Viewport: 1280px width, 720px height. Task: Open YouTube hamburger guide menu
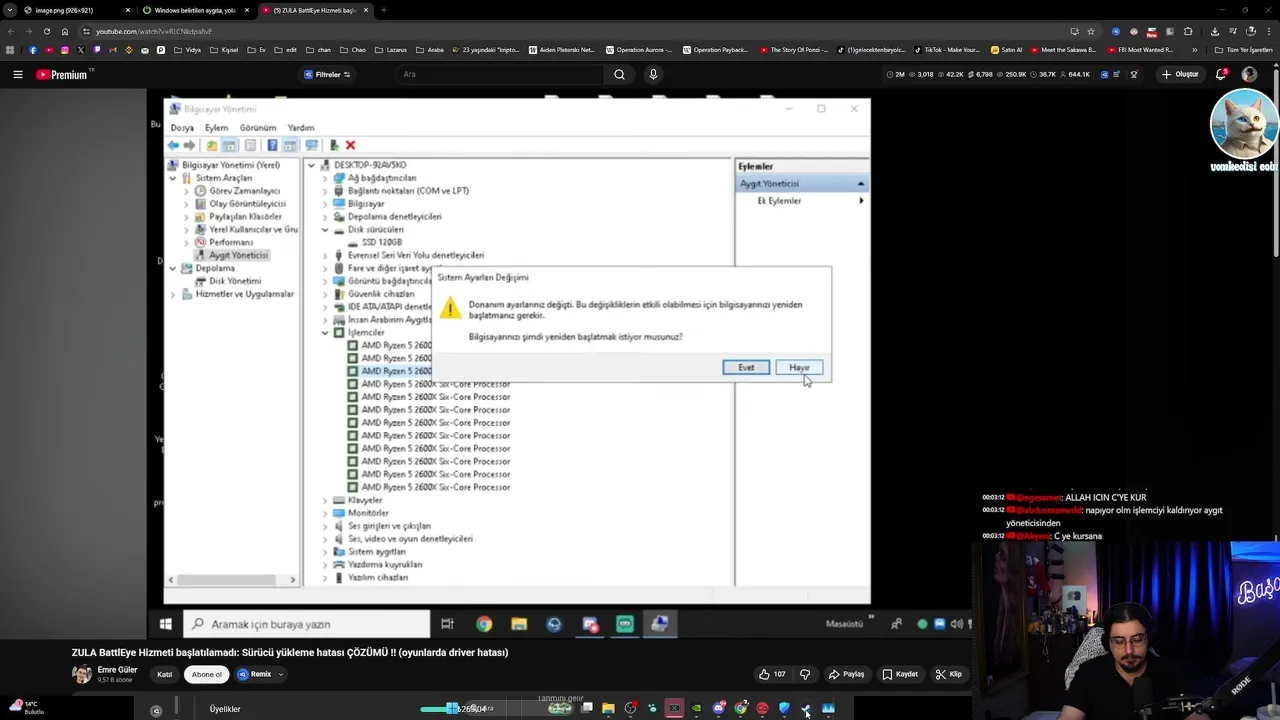click(x=17, y=74)
